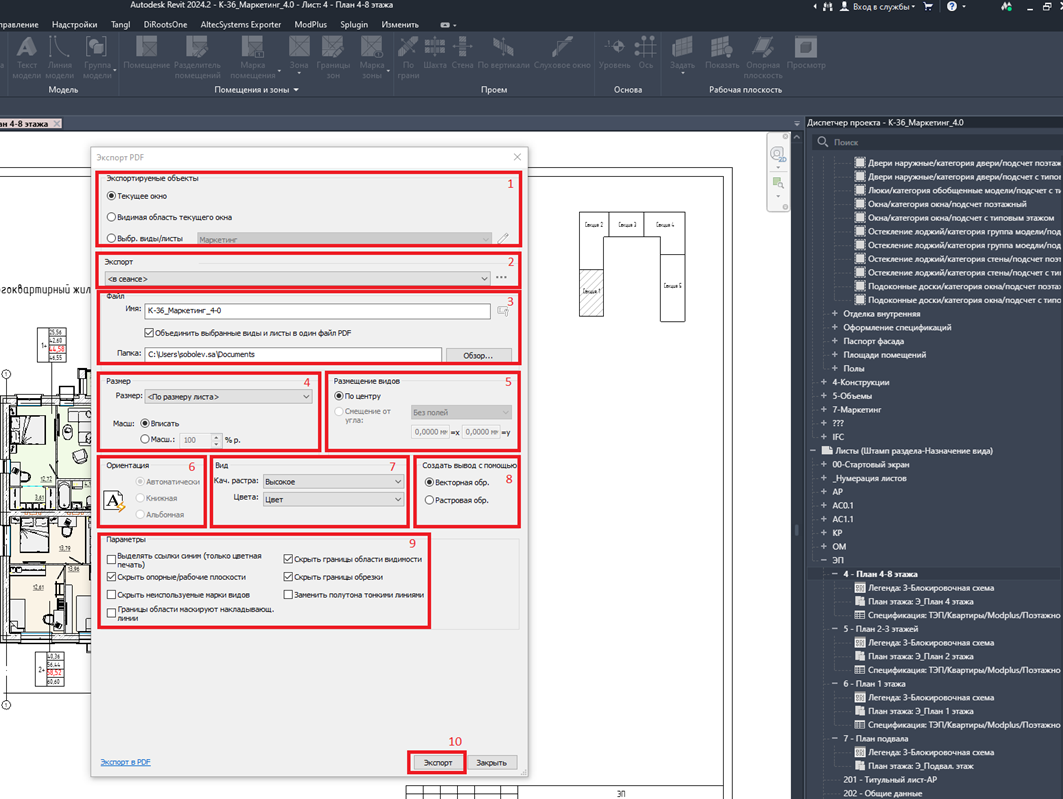Screen dimensions: 1063x799
Task: Select the Grid (Ось) tool
Action: click(x=645, y=53)
